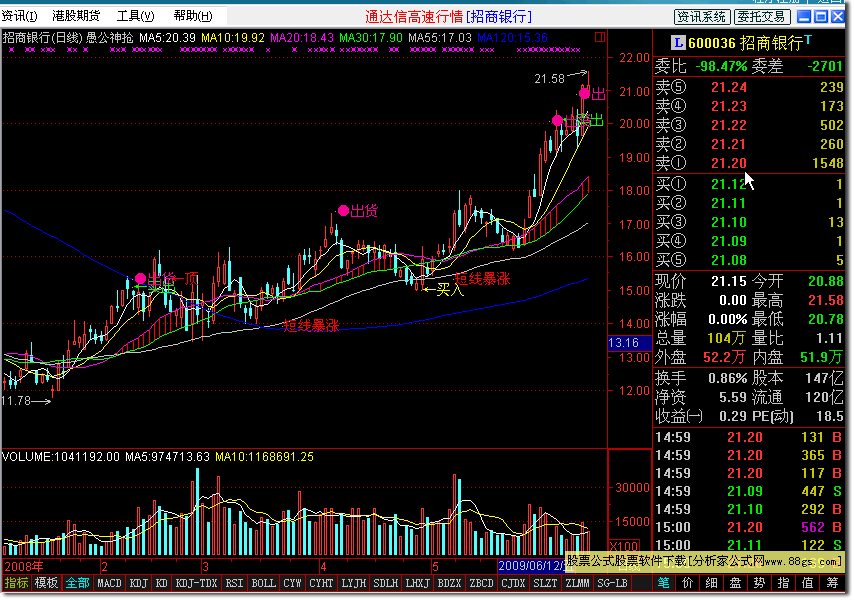The height and width of the screenshot is (600, 855).
Task: Select the 模板 tab
Action: tap(46, 583)
